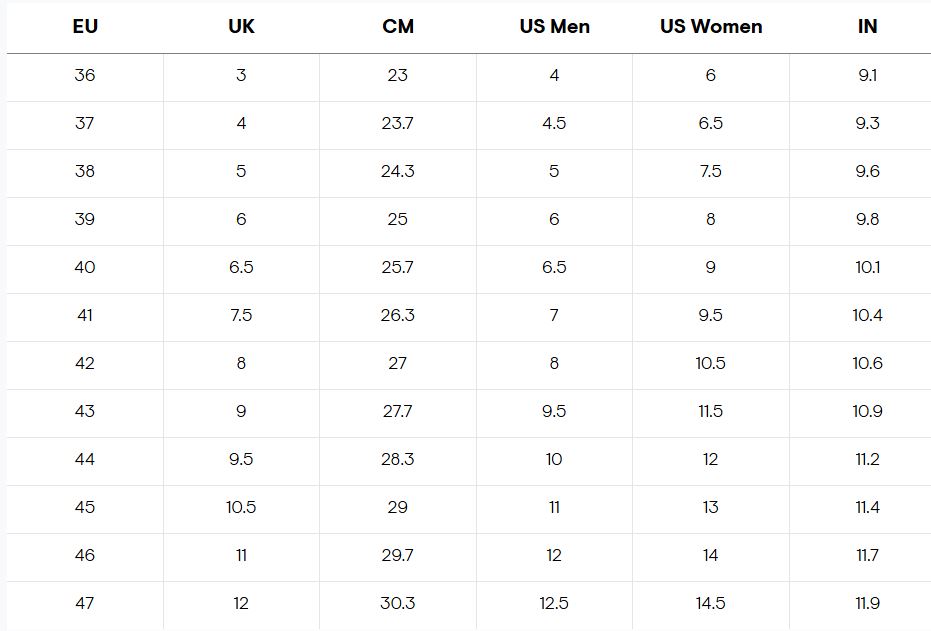Click the UK 10.5 cell
This screenshot has width=931, height=631.
click(x=241, y=508)
